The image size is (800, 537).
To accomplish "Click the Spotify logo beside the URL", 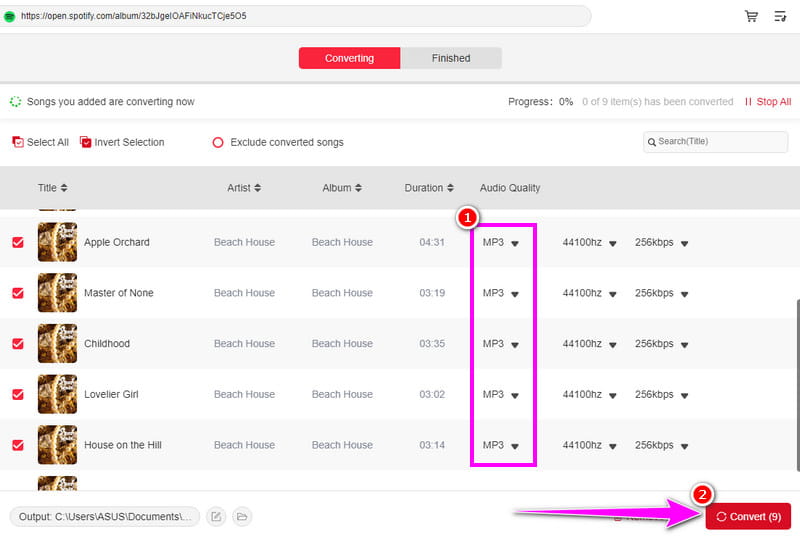I will [x=9, y=16].
